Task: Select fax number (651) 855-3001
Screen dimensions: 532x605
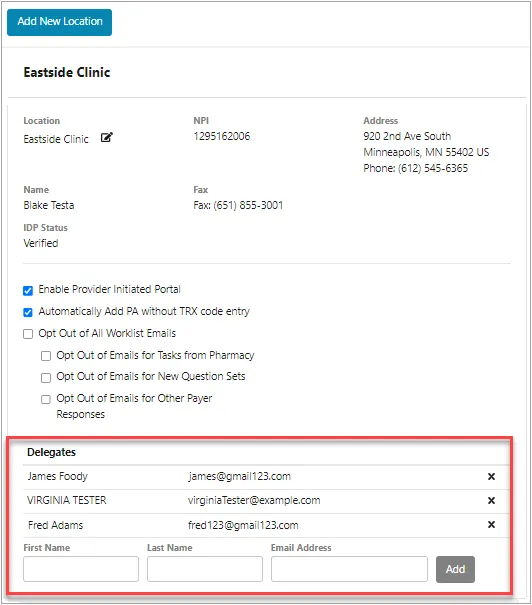Action: (x=248, y=205)
